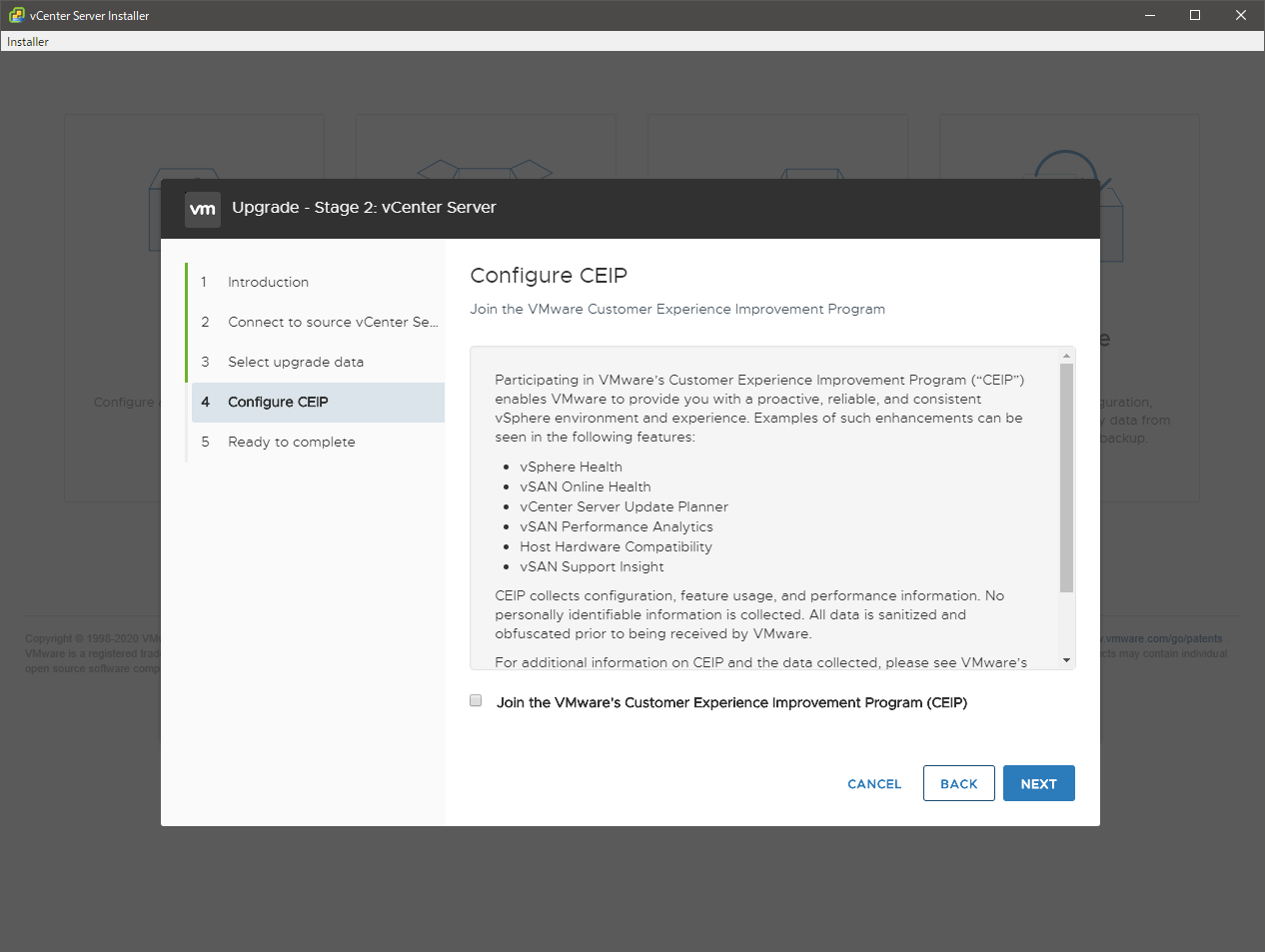Click the Join CEIP checkbox label text
Screen dimensions: 1265x952
coord(731,703)
